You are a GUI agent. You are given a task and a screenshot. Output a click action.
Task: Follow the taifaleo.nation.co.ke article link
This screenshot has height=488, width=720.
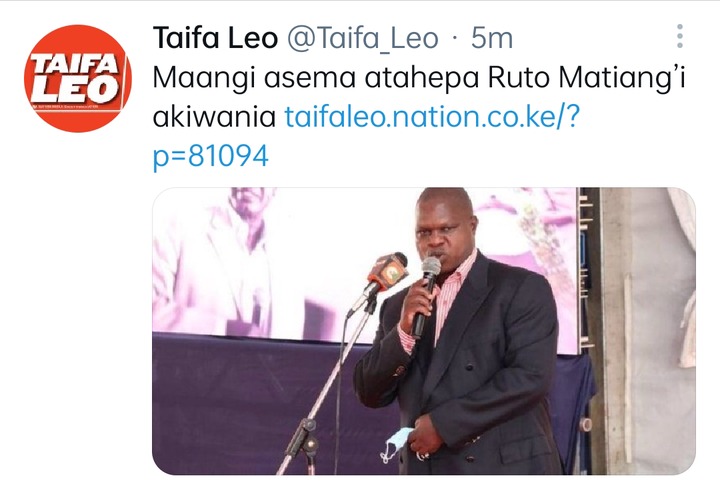433,117
